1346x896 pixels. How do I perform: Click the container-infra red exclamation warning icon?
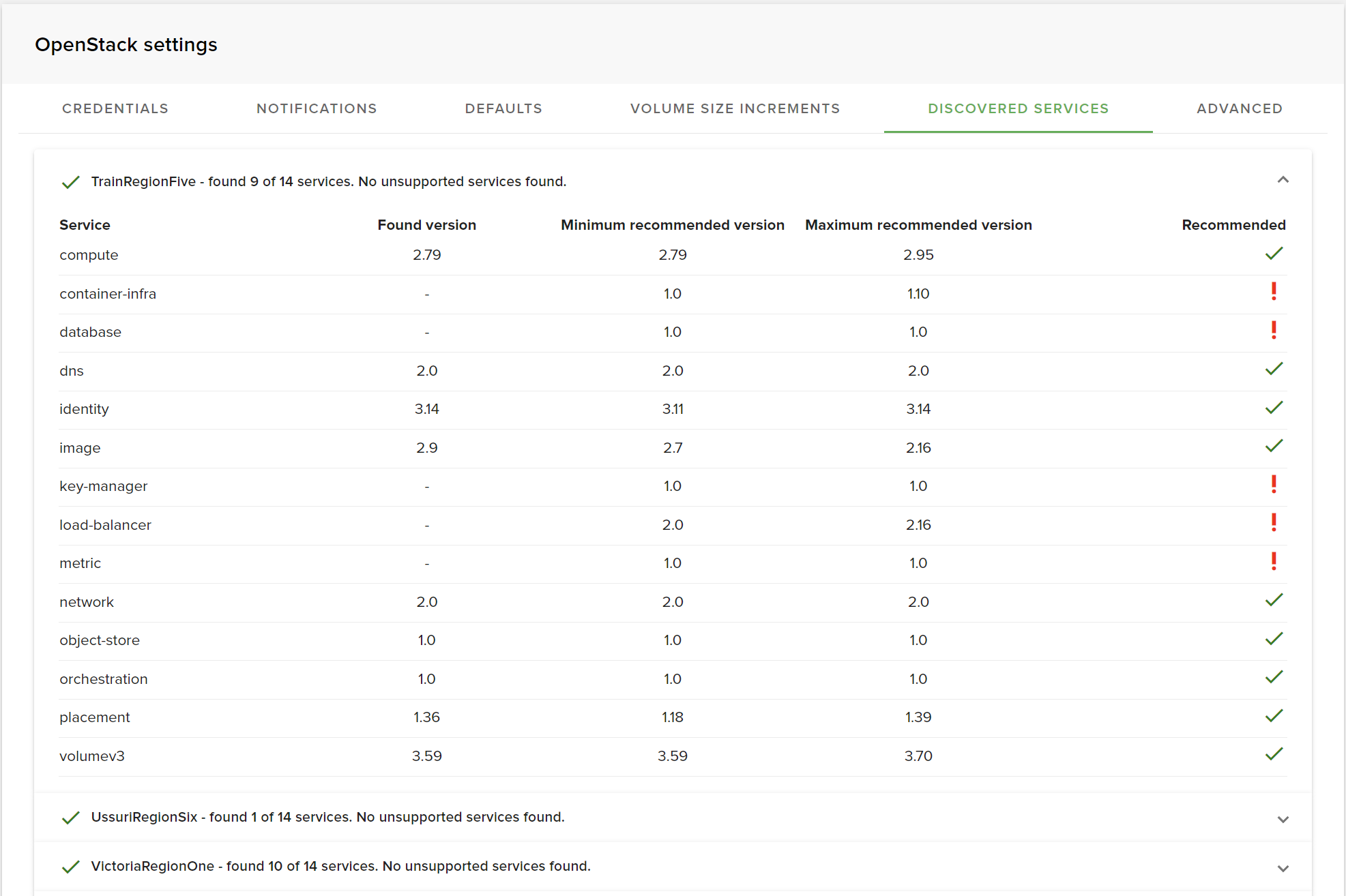point(1274,292)
